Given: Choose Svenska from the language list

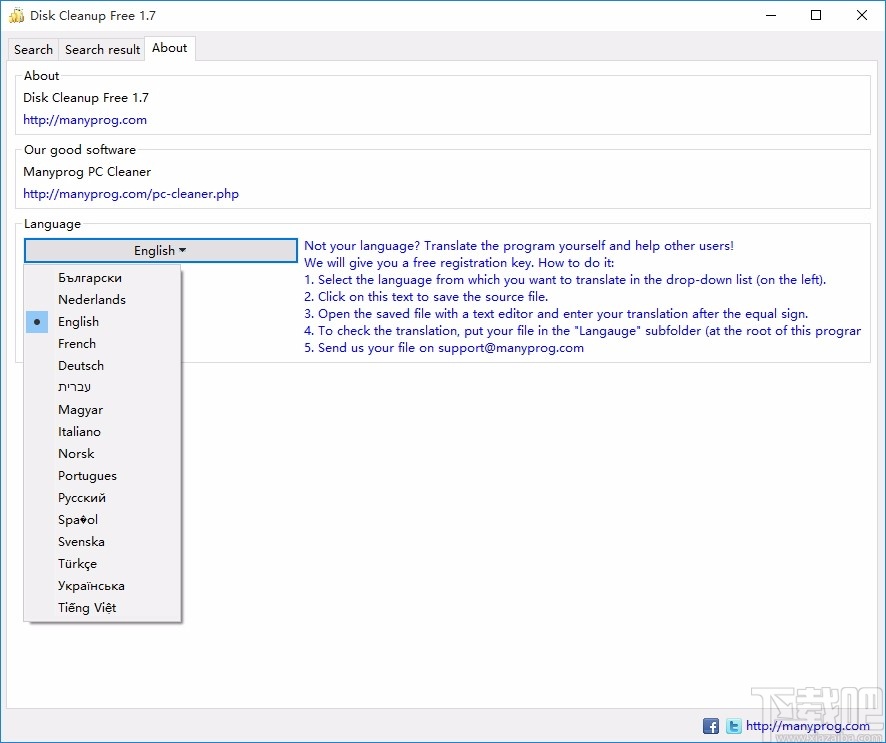Looking at the screenshot, I should (102, 542).
